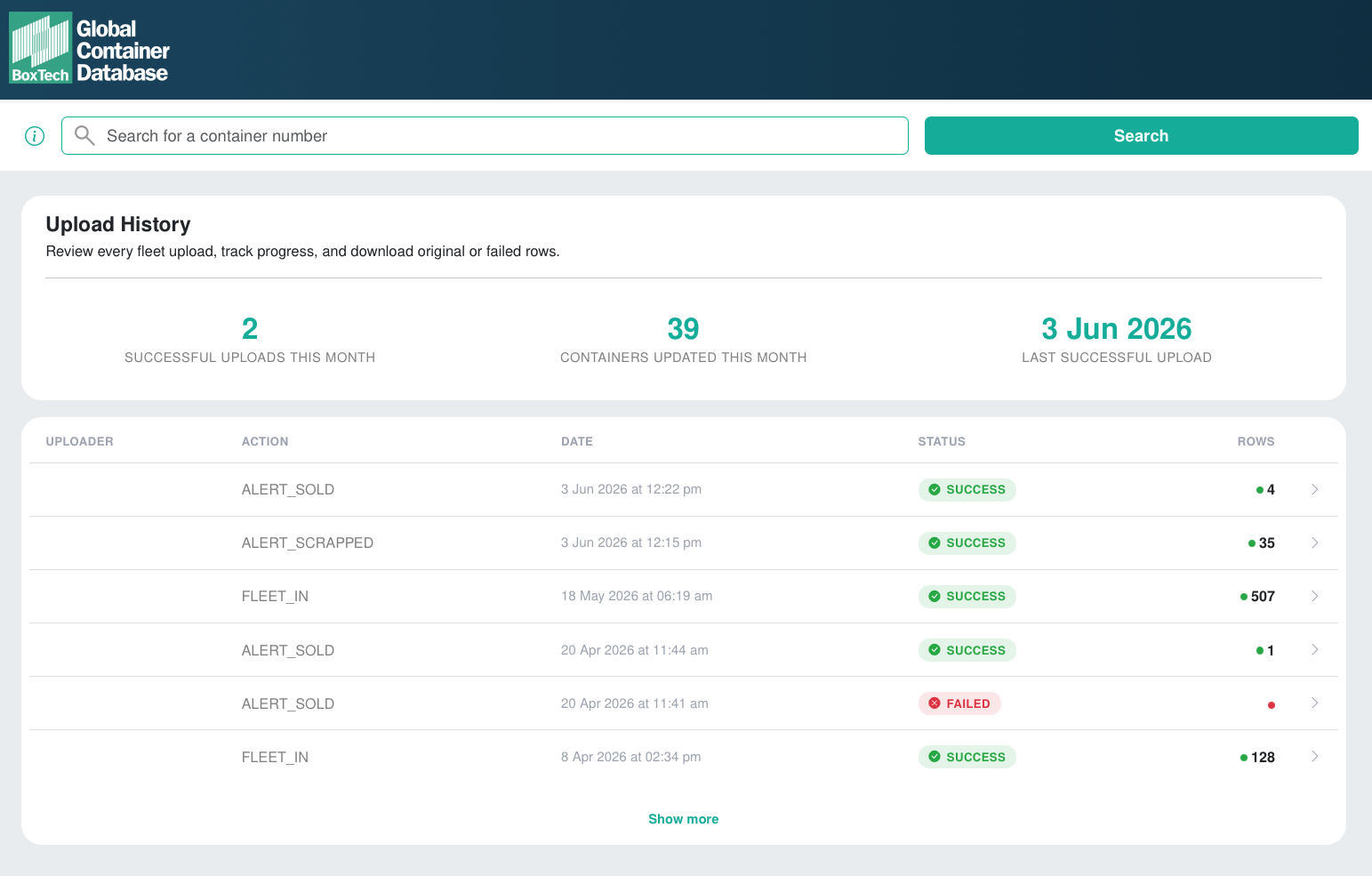Click the red dot in FAILED row
The height and width of the screenshot is (876, 1372).
(x=1272, y=704)
